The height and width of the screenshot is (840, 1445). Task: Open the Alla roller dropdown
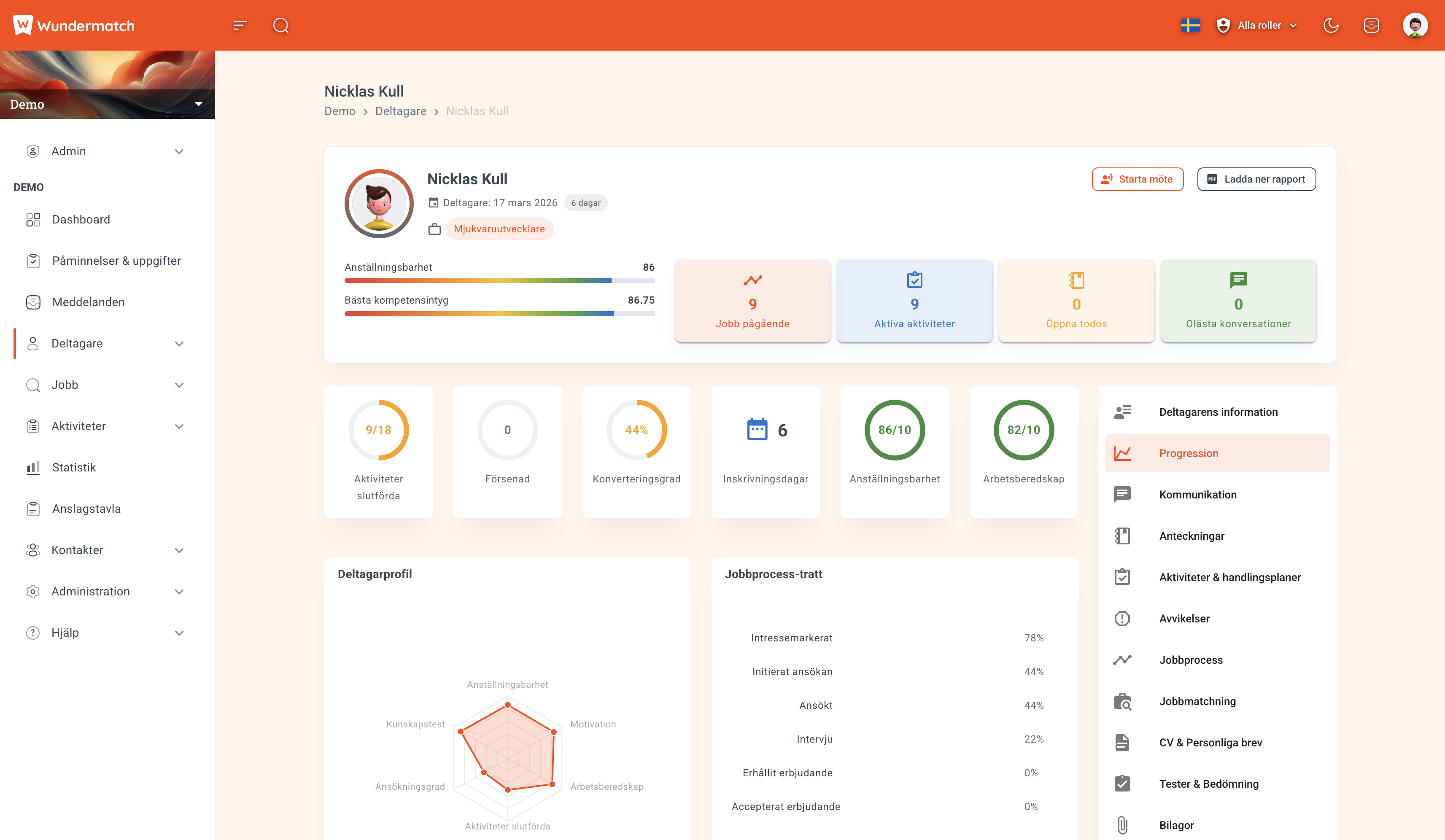[x=1259, y=24]
